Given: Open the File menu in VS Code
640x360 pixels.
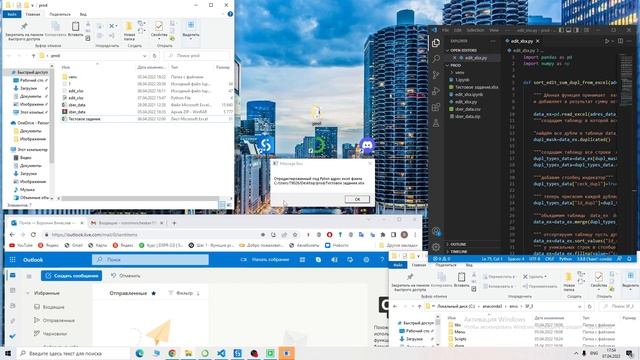Looking at the screenshot, I should click(x=445, y=30).
